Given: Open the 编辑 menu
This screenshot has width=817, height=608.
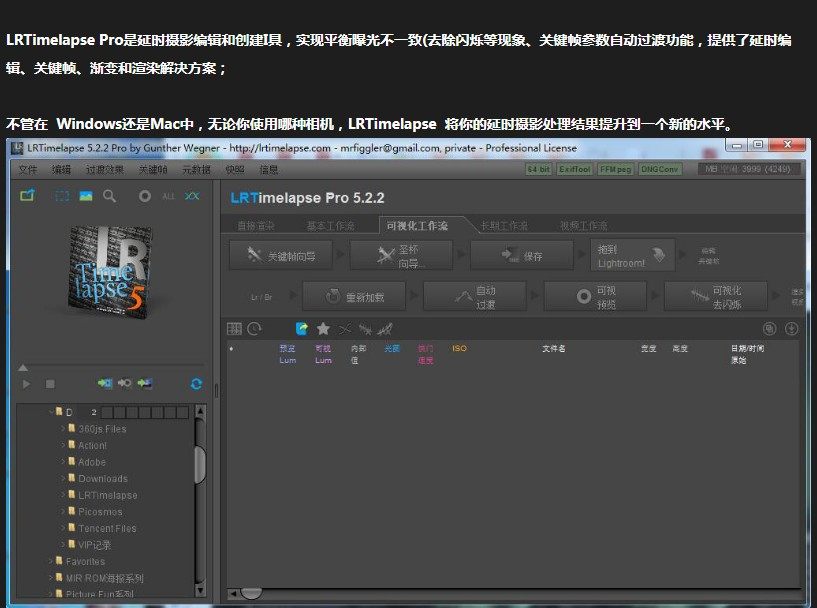Looking at the screenshot, I should [61, 169].
